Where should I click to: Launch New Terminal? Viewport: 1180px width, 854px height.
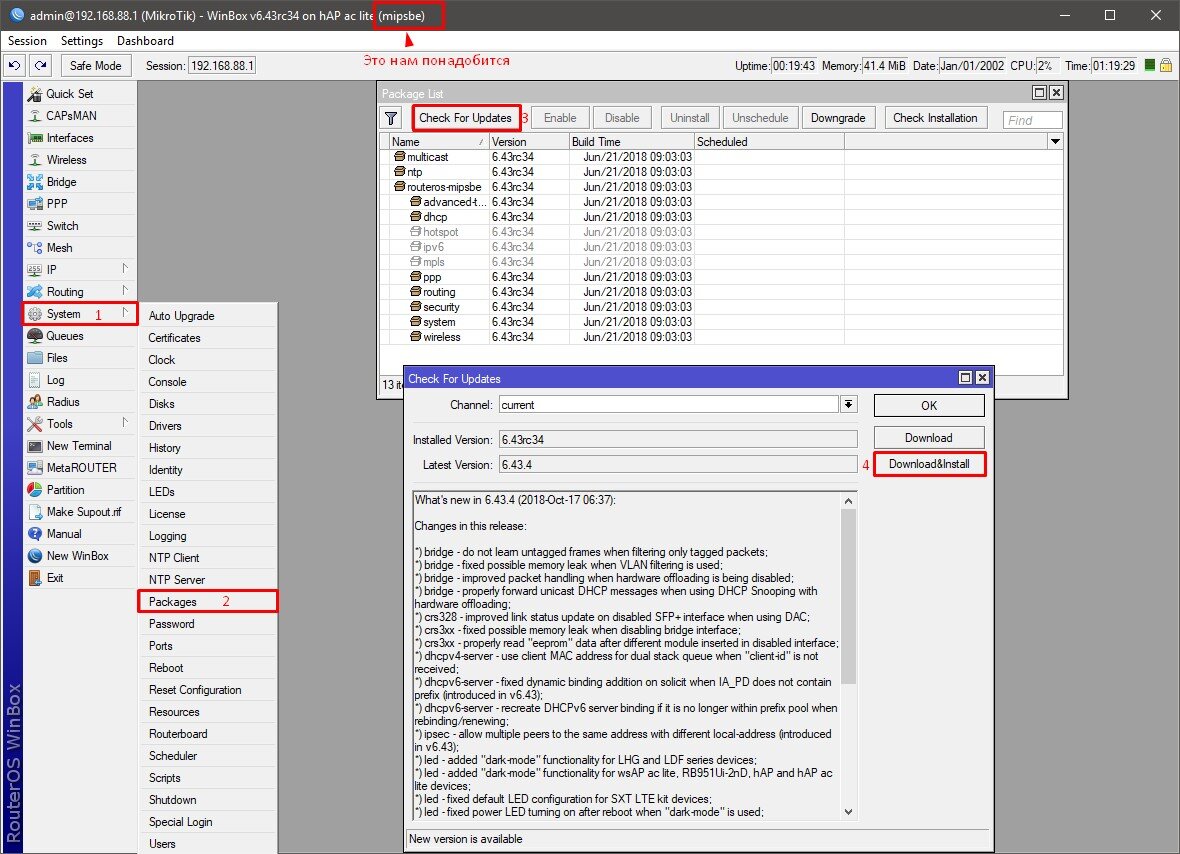coord(78,445)
